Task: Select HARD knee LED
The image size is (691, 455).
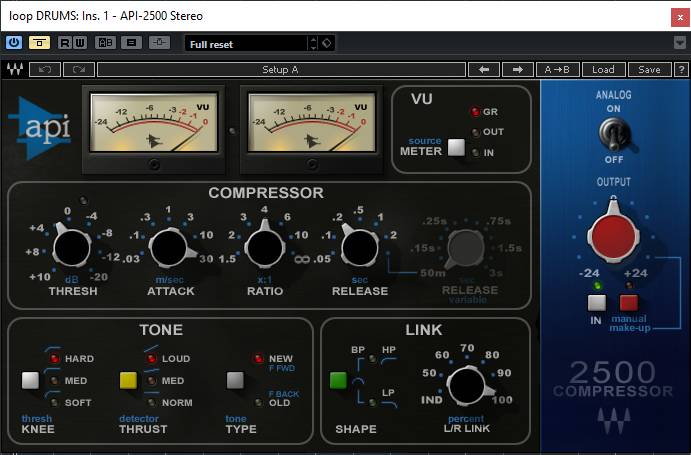Action: 54,358
